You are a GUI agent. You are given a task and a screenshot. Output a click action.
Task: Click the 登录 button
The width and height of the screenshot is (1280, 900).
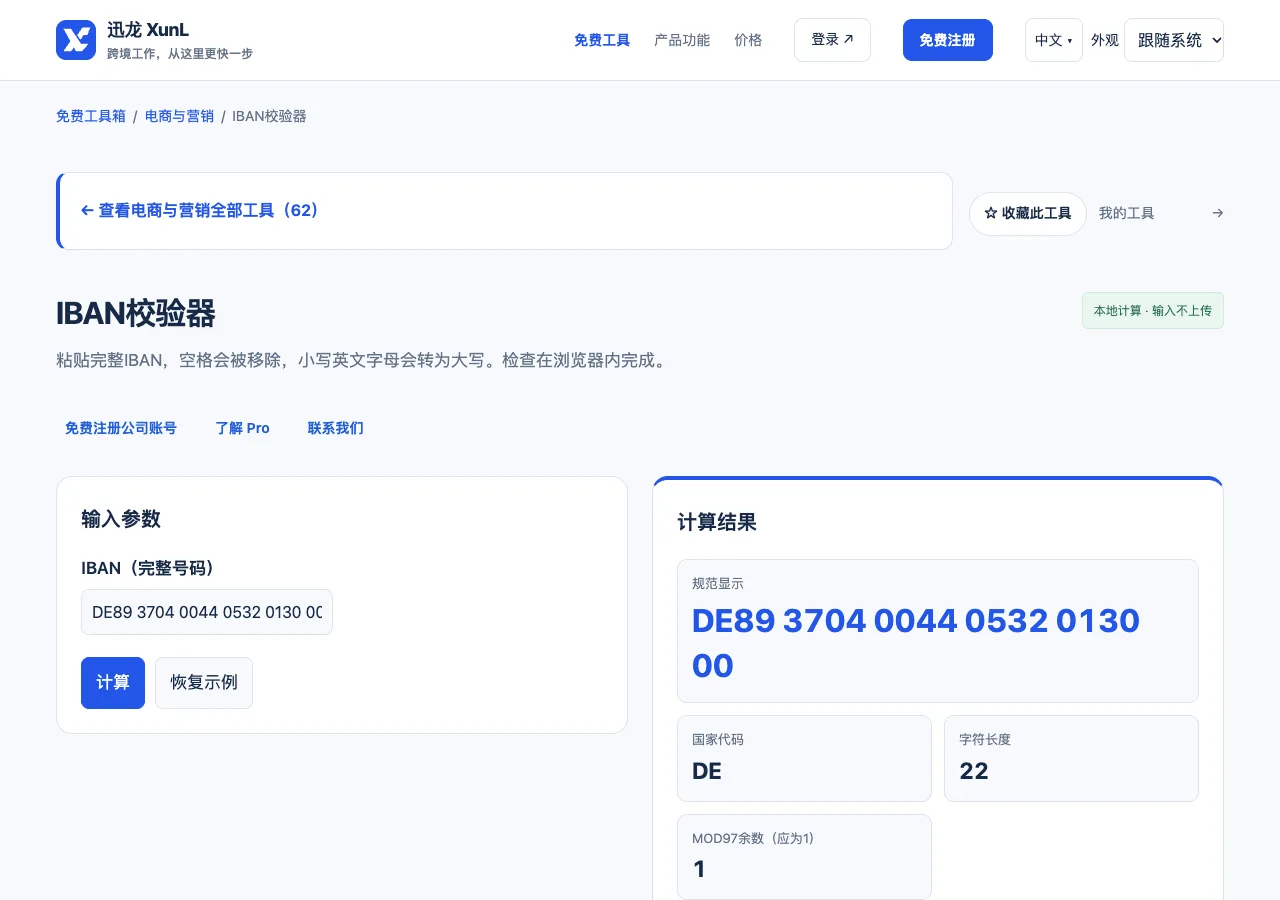click(x=832, y=40)
